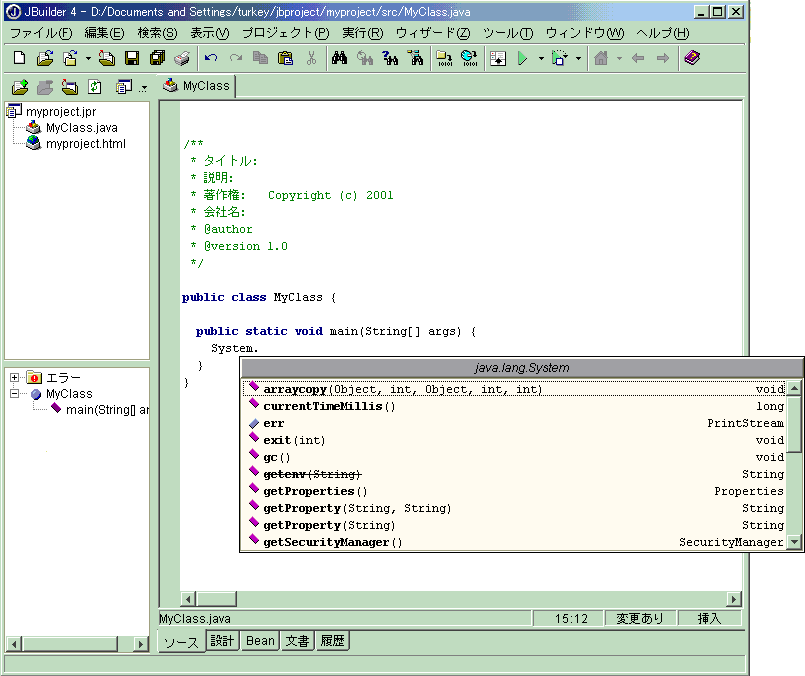The image size is (805, 676).
Task: Select myproject.html in project tree
Action: [85, 144]
